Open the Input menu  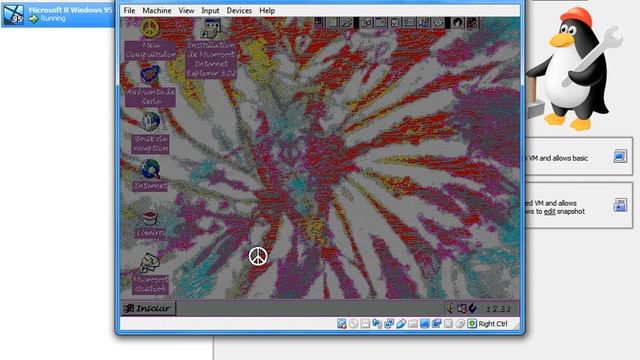pyautogui.click(x=210, y=11)
